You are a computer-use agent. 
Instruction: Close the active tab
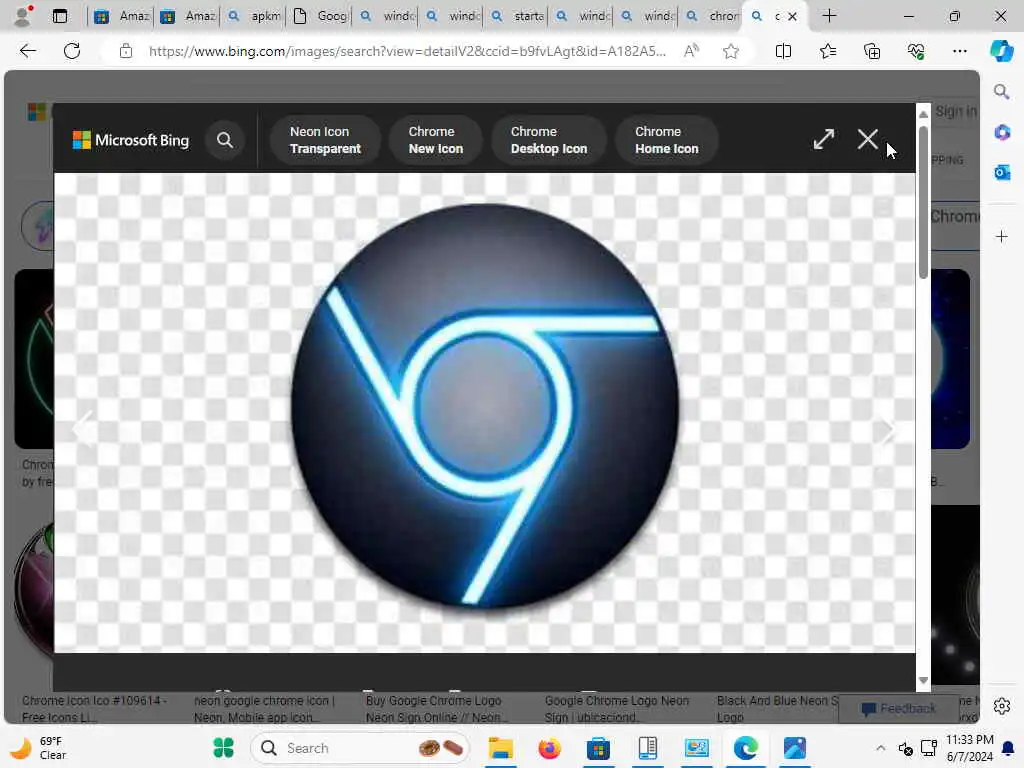click(792, 16)
